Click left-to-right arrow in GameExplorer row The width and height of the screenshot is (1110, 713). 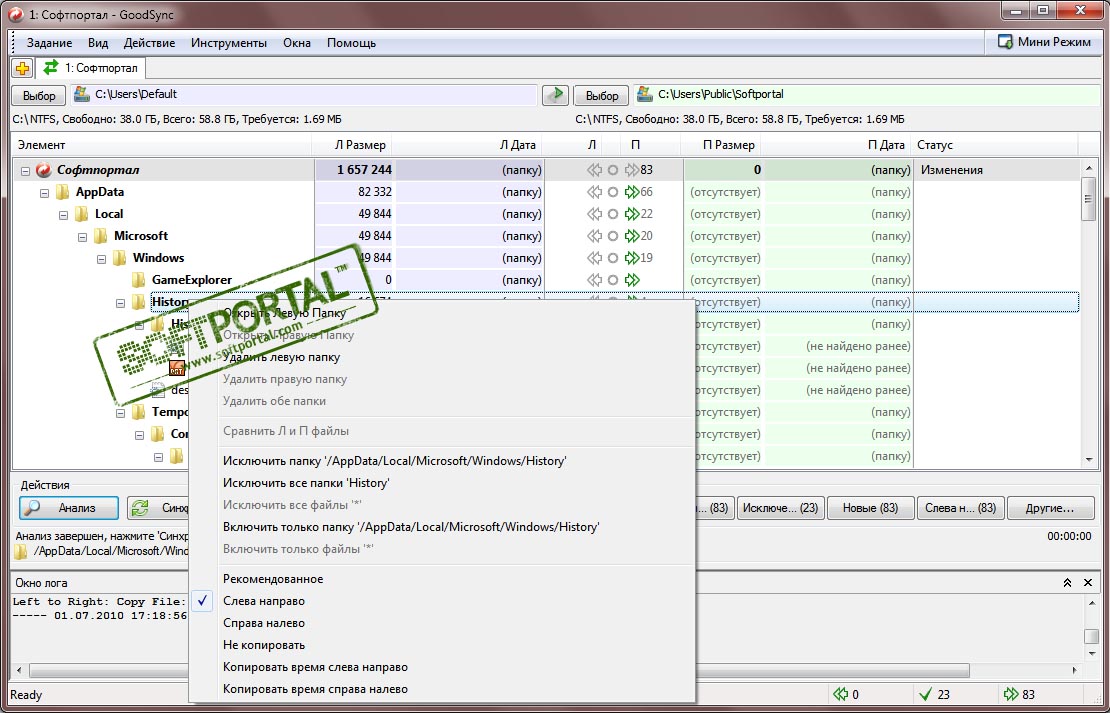(631, 280)
